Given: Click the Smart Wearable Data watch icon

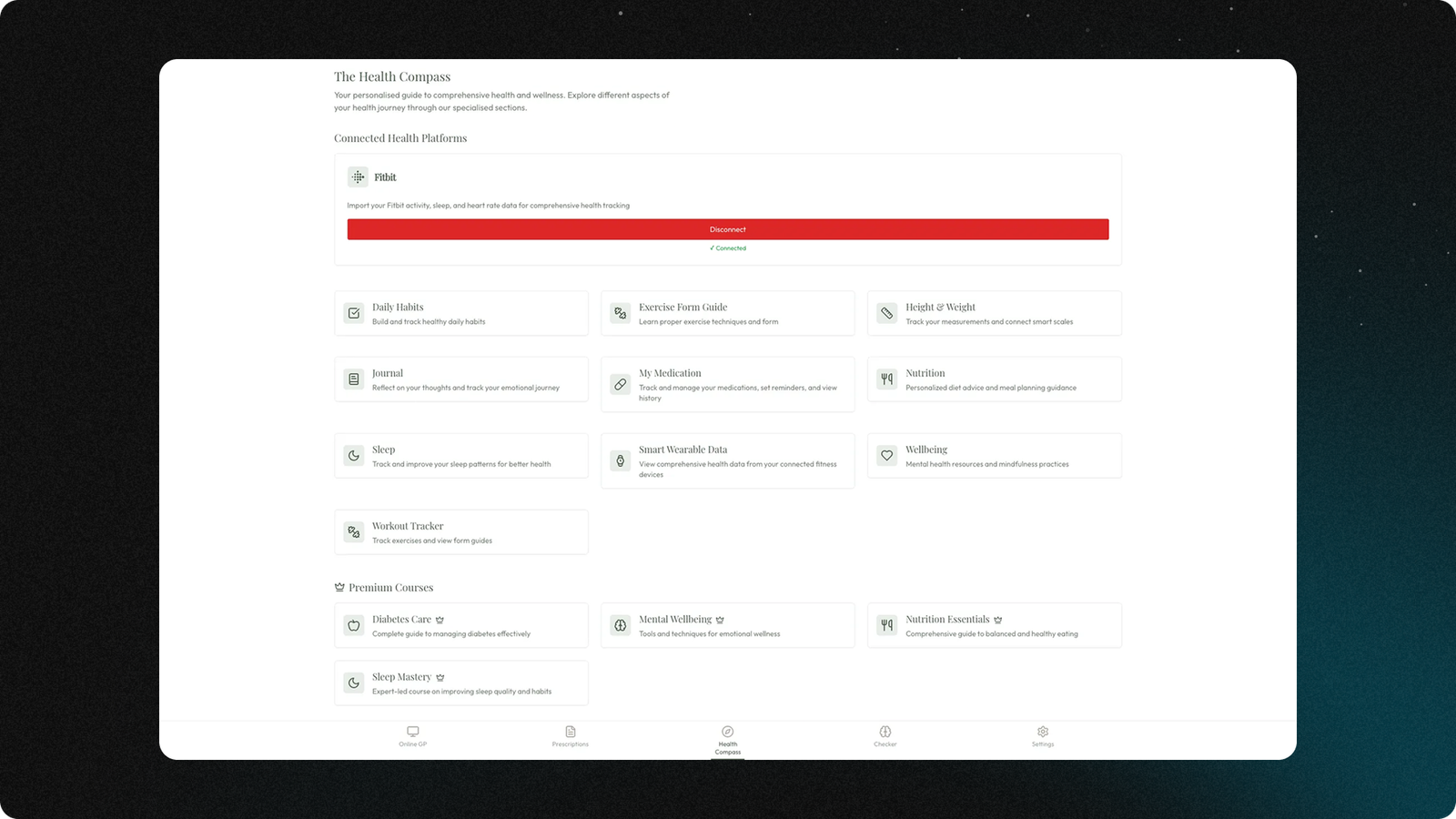Looking at the screenshot, I should pyautogui.click(x=621, y=460).
